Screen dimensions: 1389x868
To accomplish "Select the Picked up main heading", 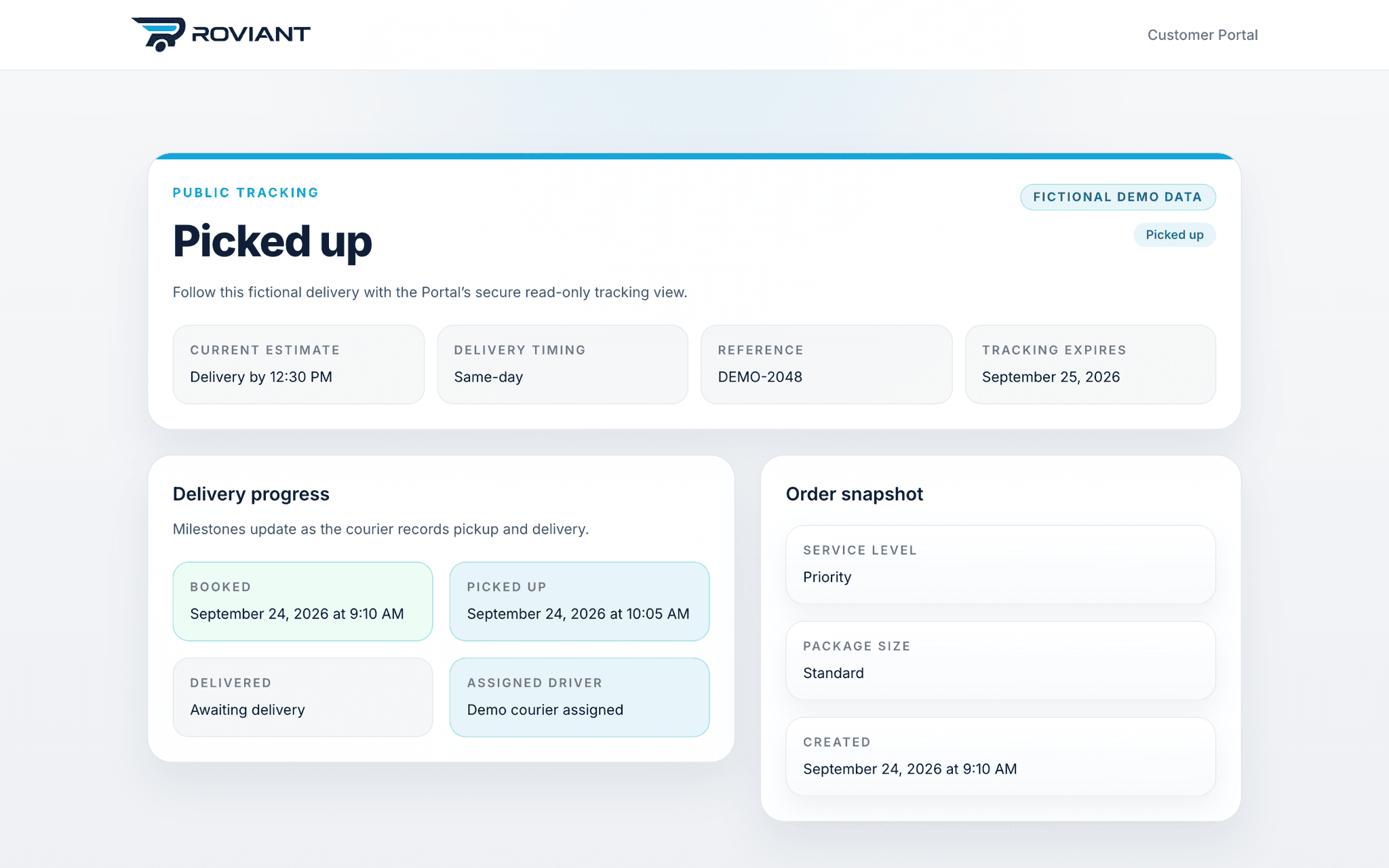I will pyautogui.click(x=272, y=241).
